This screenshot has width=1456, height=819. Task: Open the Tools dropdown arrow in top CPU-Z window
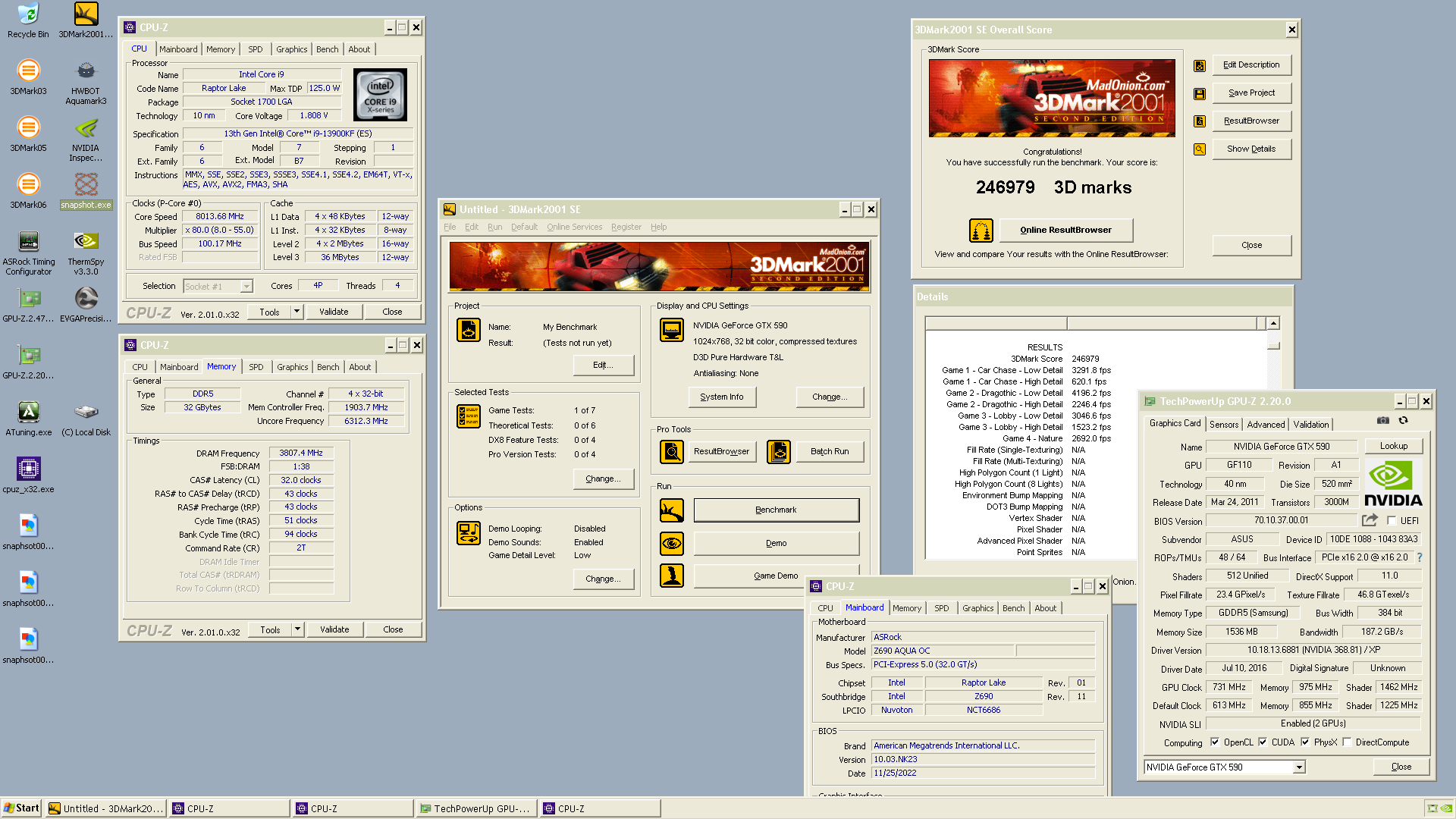coord(297,312)
